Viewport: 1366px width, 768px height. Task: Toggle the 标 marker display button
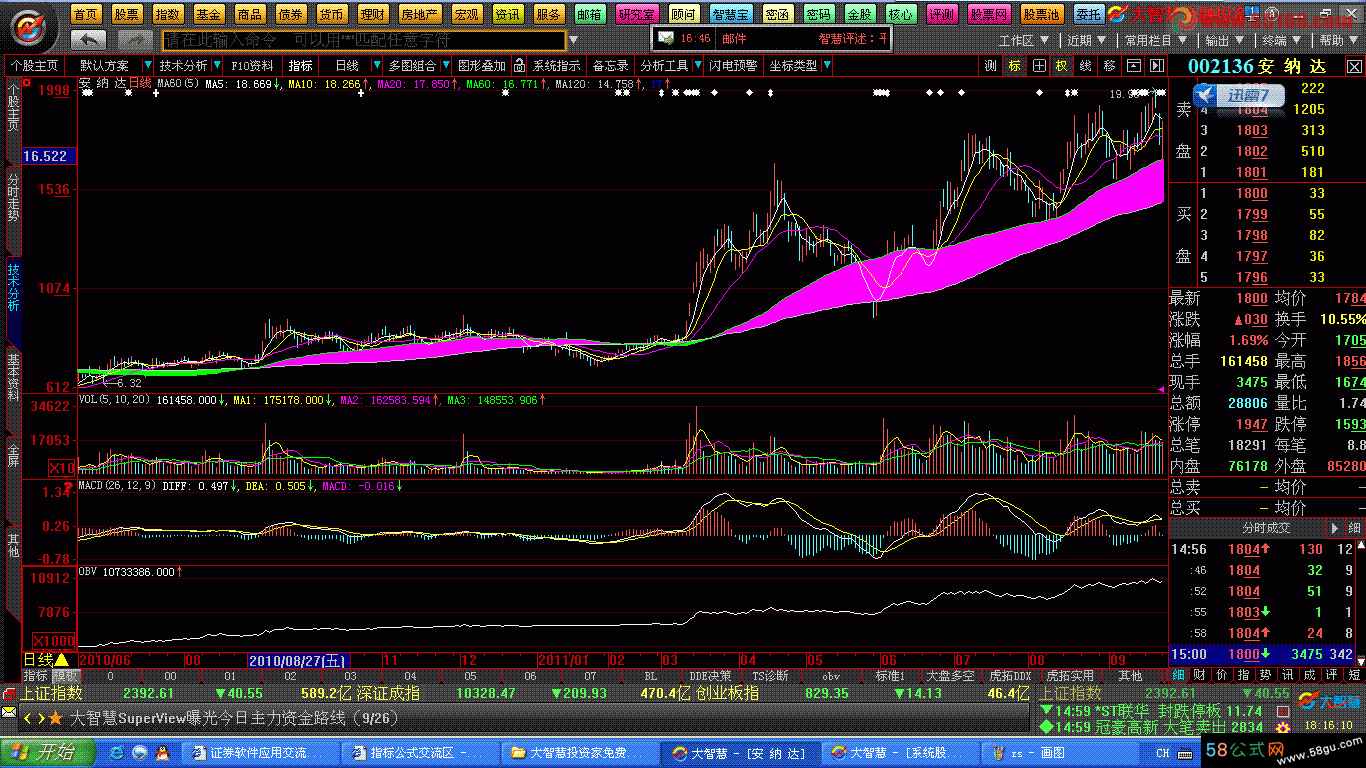point(1014,66)
